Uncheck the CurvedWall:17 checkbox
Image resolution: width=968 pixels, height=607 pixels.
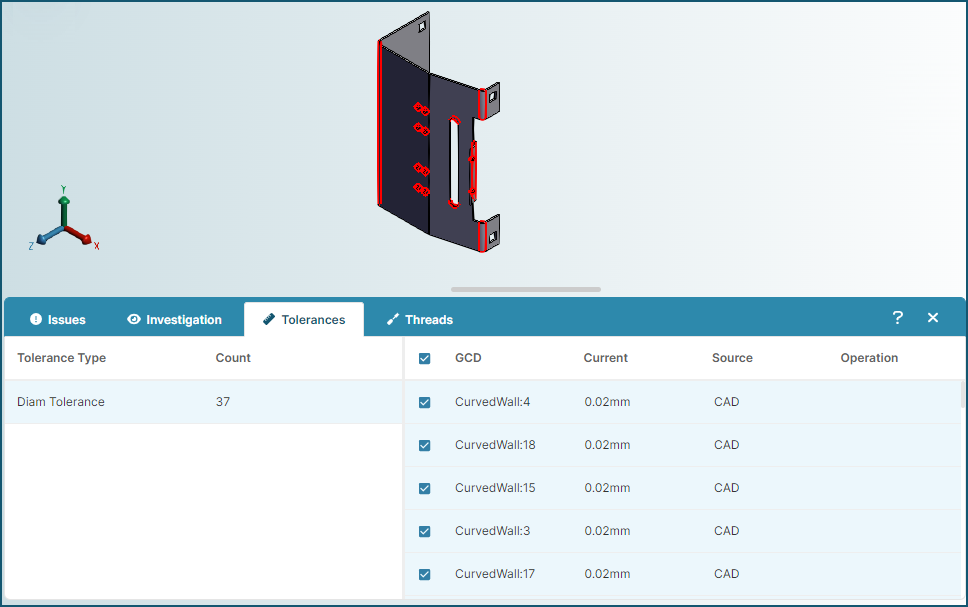[425, 574]
